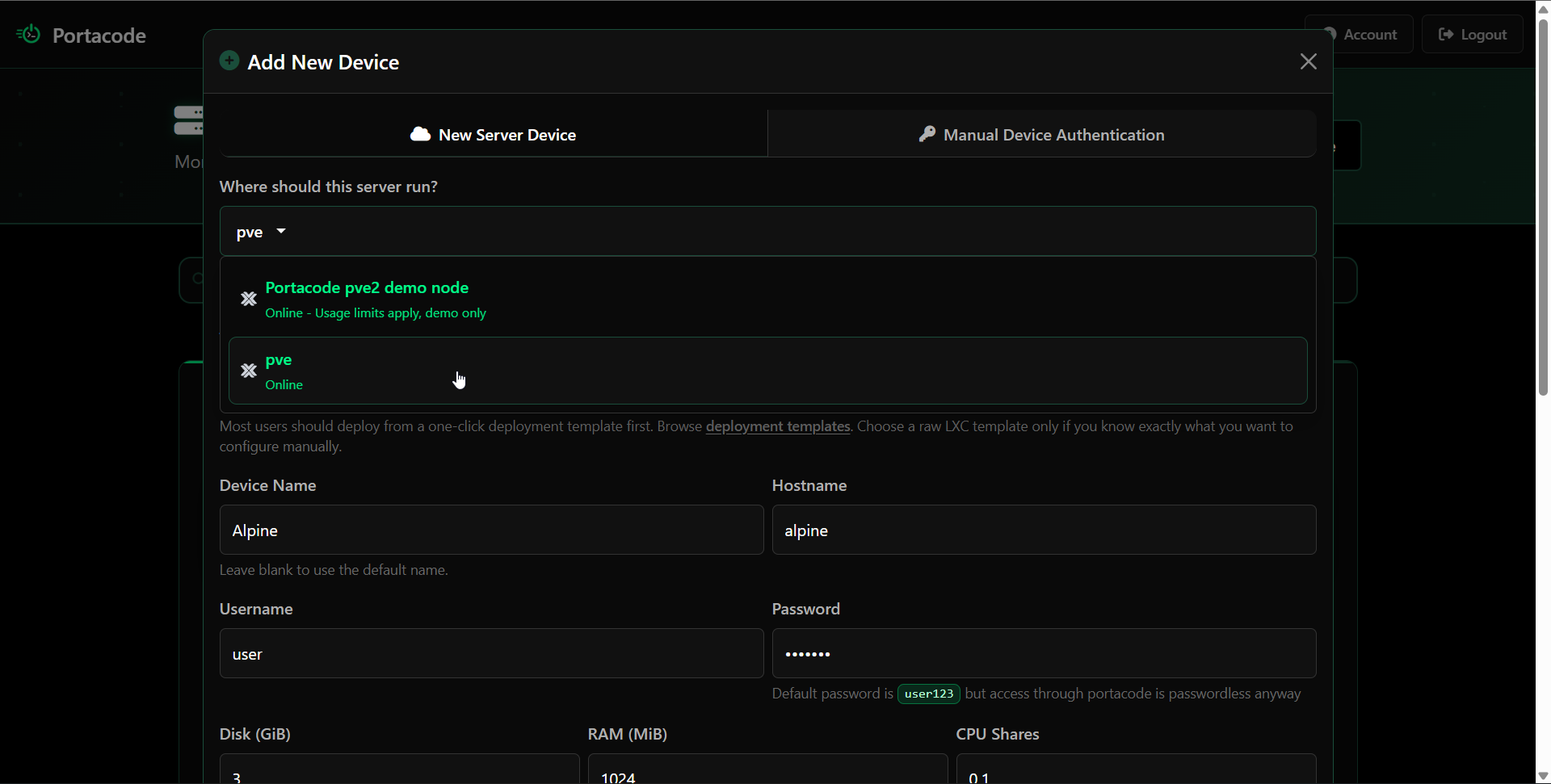Screen dimensions: 1551x784
Task: Close the Add New Device dialog
Action: click(1308, 61)
